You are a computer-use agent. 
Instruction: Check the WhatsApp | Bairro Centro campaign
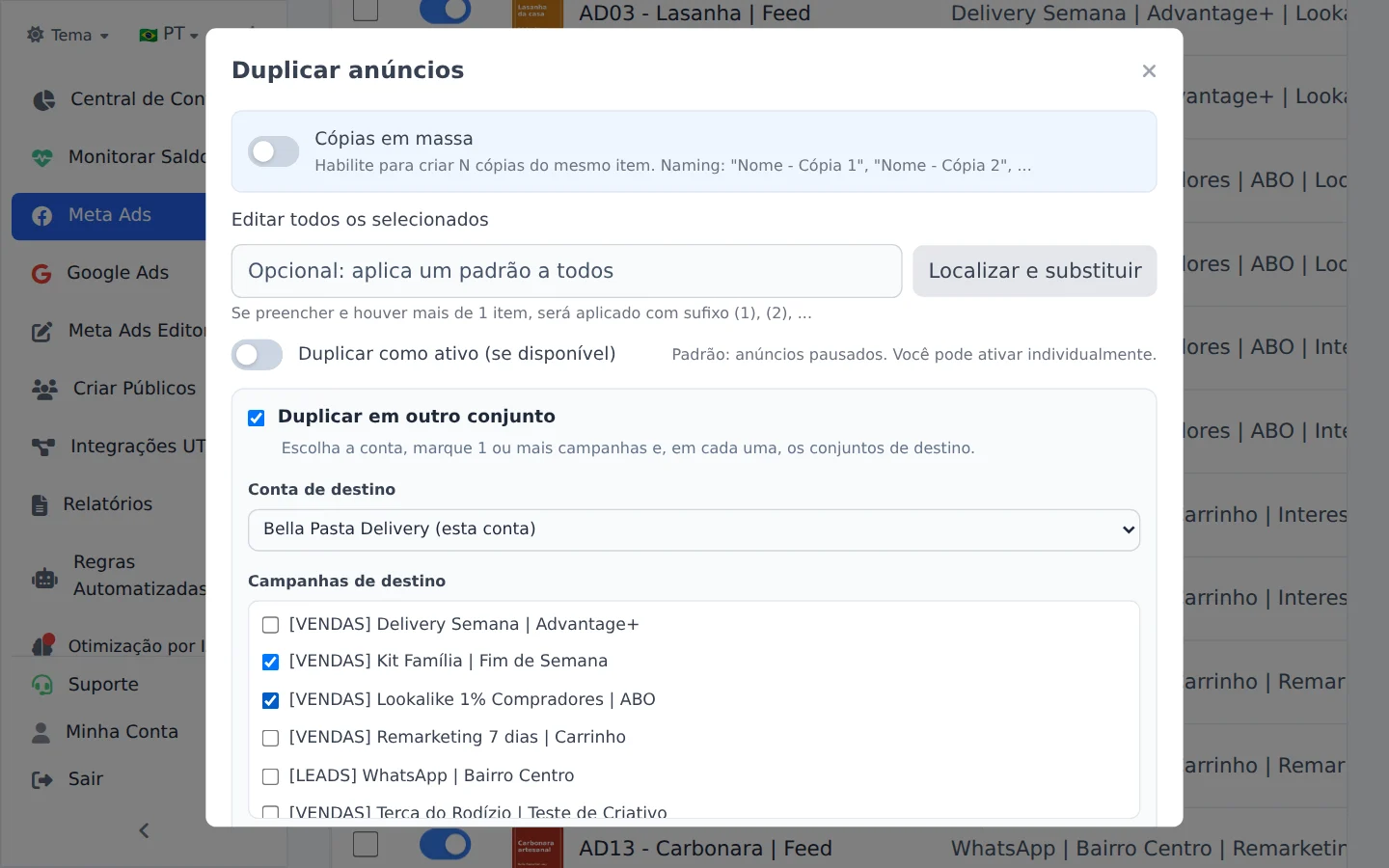click(x=270, y=776)
